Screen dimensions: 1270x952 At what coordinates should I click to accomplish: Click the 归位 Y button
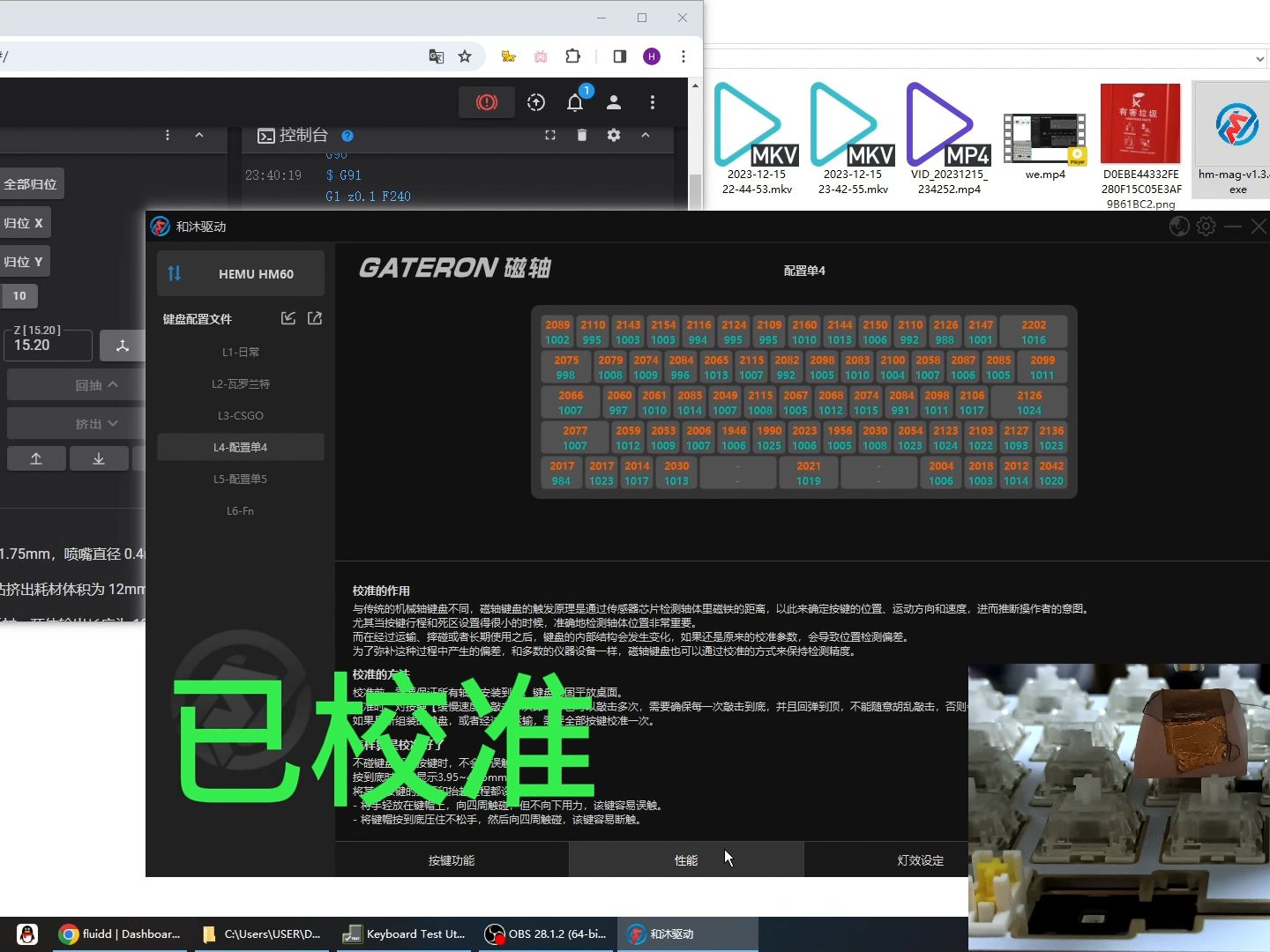24,262
